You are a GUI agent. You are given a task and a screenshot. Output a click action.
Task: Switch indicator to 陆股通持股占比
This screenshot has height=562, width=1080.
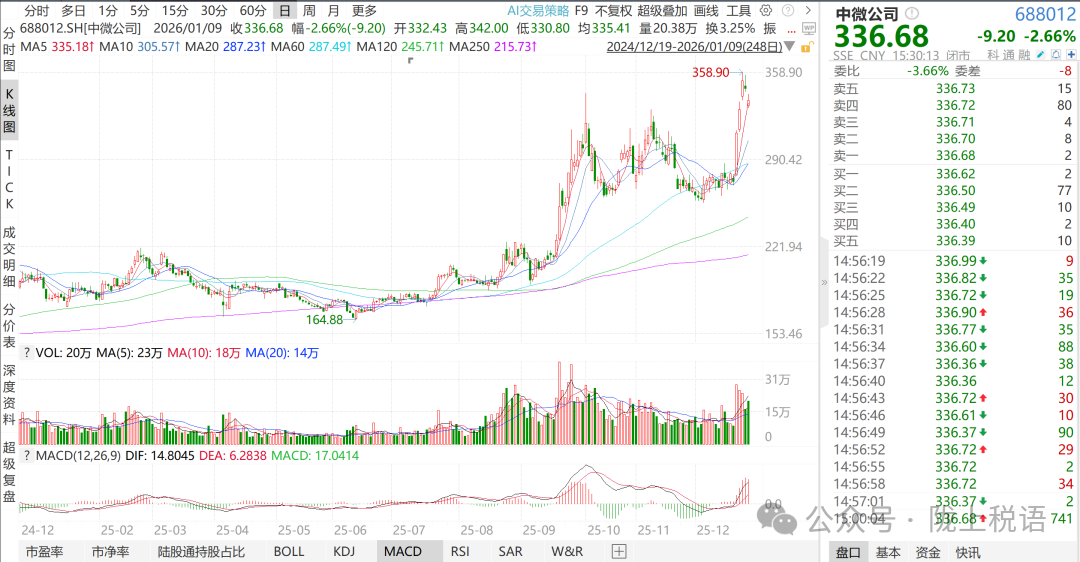(x=201, y=552)
